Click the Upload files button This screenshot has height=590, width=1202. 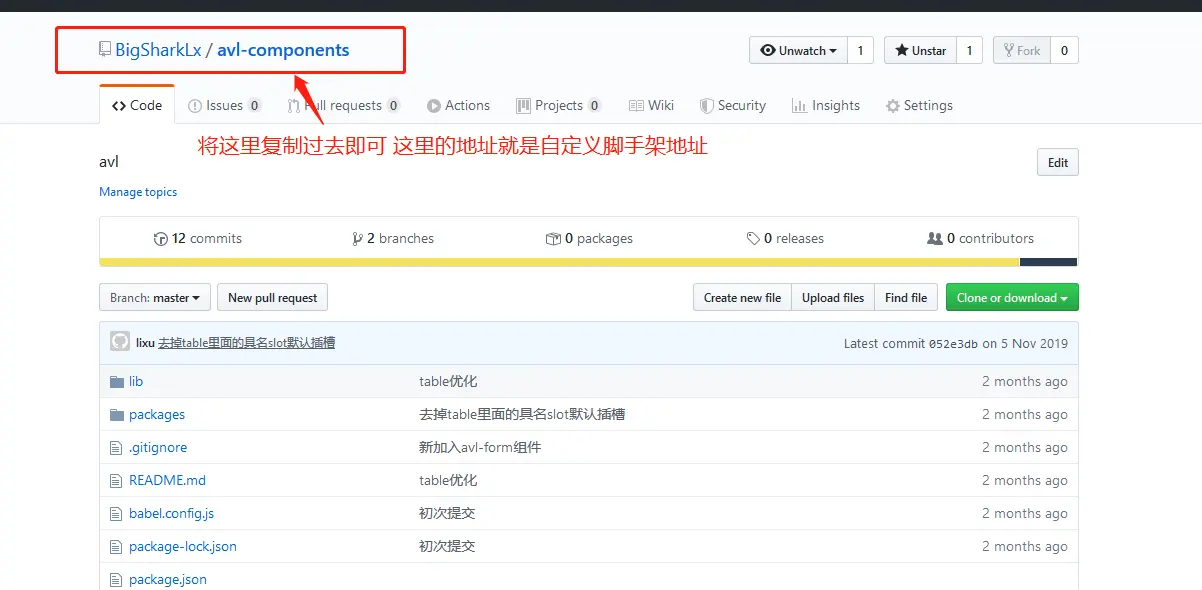[833, 297]
